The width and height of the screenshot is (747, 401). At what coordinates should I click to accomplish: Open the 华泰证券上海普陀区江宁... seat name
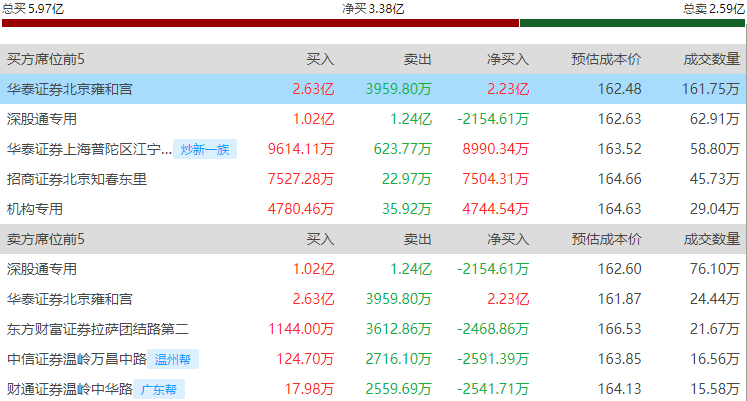pyautogui.click(x=89, y=149)
